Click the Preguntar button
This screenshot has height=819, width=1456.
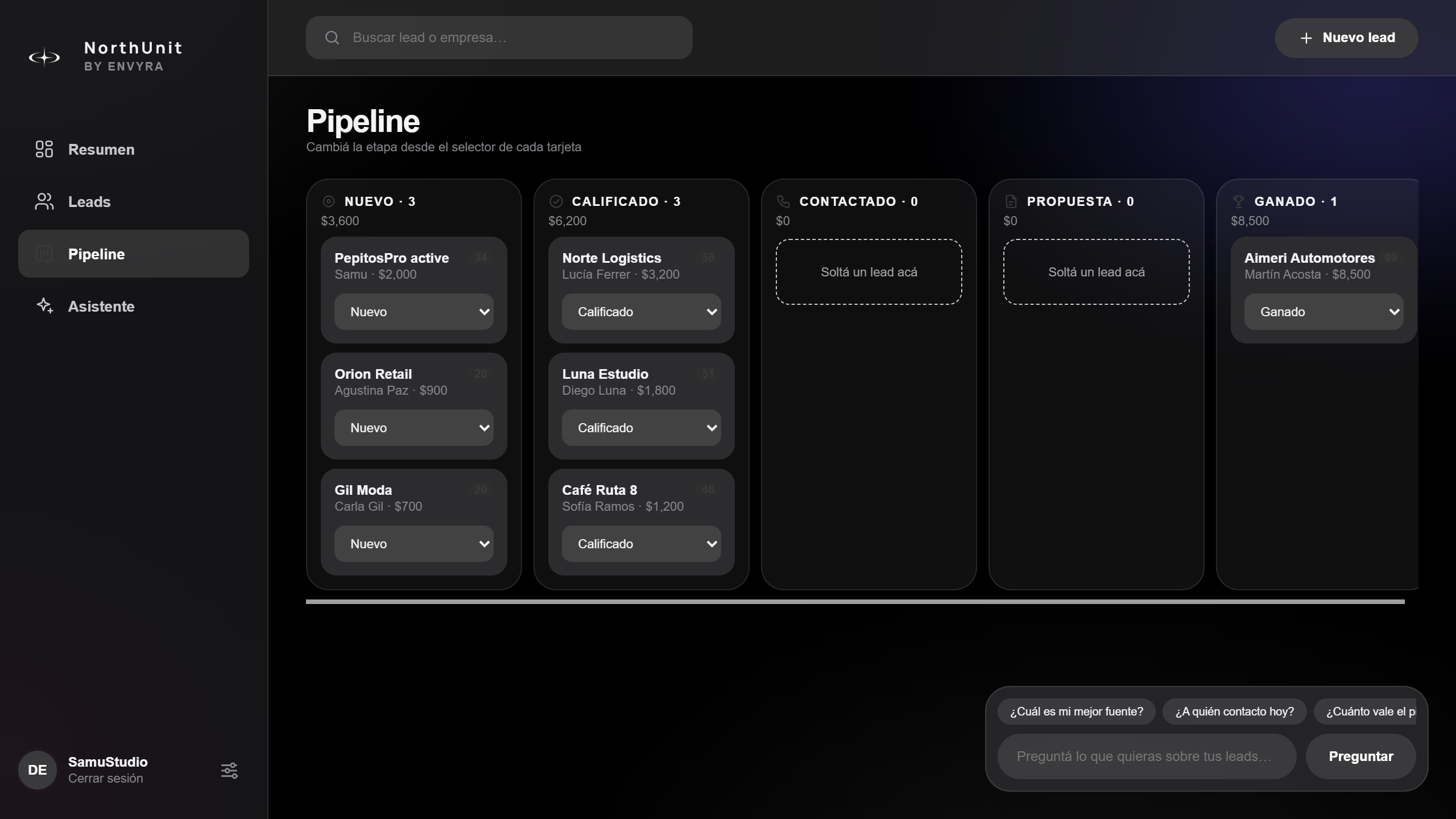[1361, 756]
